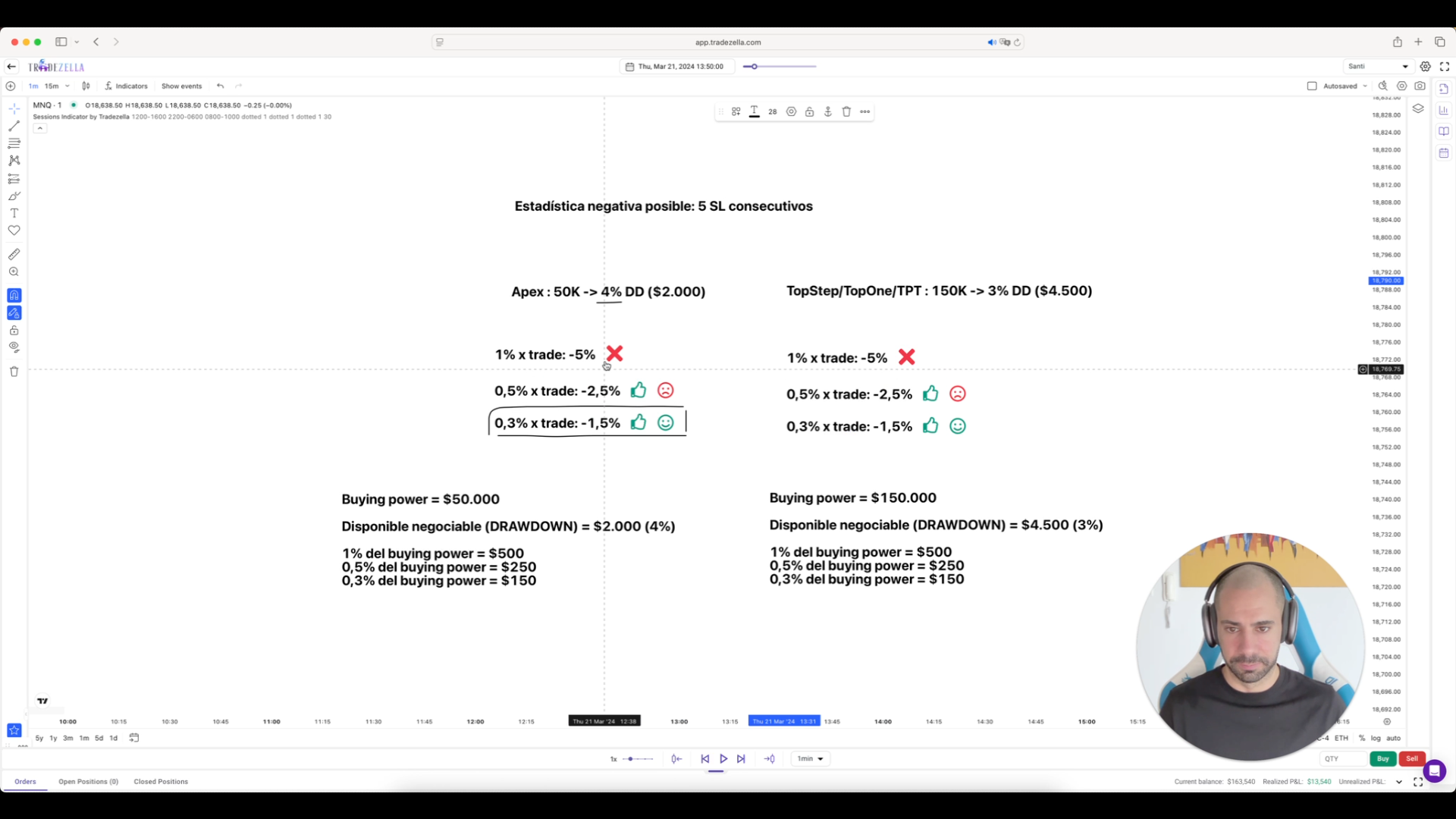Click the green Buy button
The image size is (1456, 819).
1383,759
